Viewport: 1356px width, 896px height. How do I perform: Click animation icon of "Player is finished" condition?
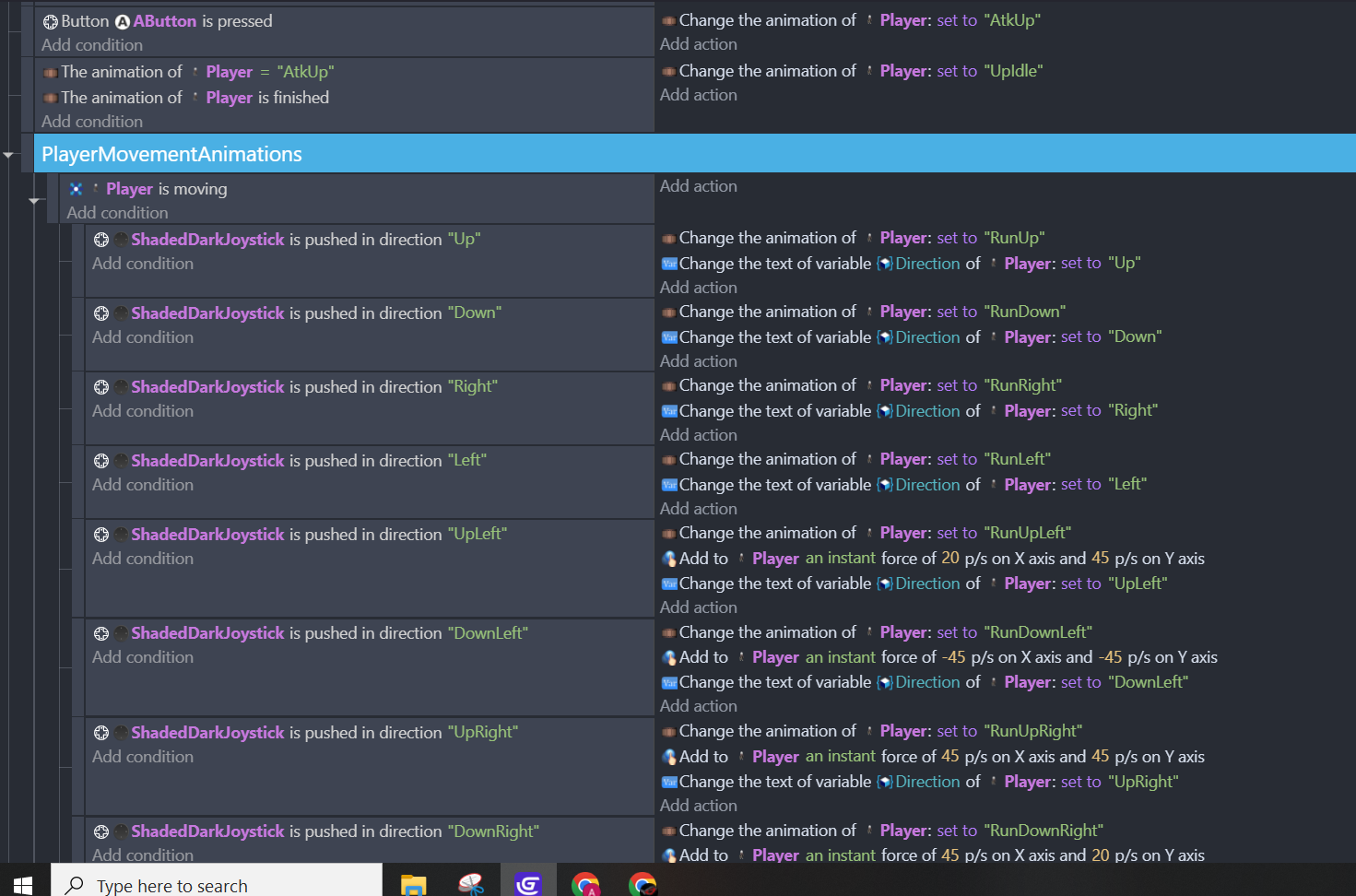(51, 98)
